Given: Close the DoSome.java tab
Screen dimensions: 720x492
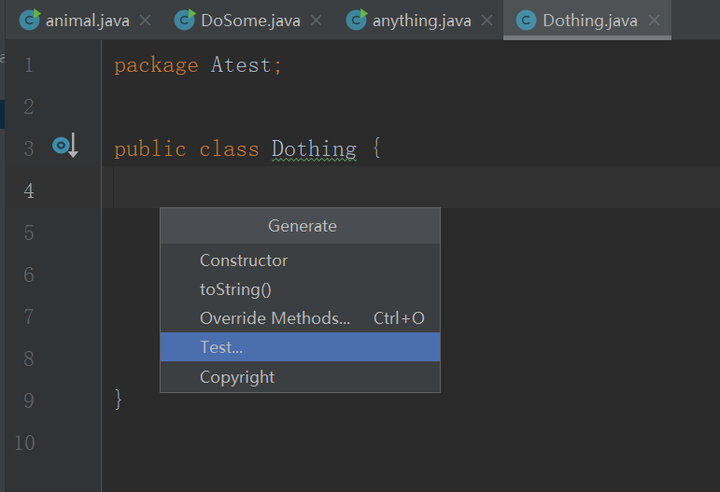Looking at the screenshot, I should 317,20.
